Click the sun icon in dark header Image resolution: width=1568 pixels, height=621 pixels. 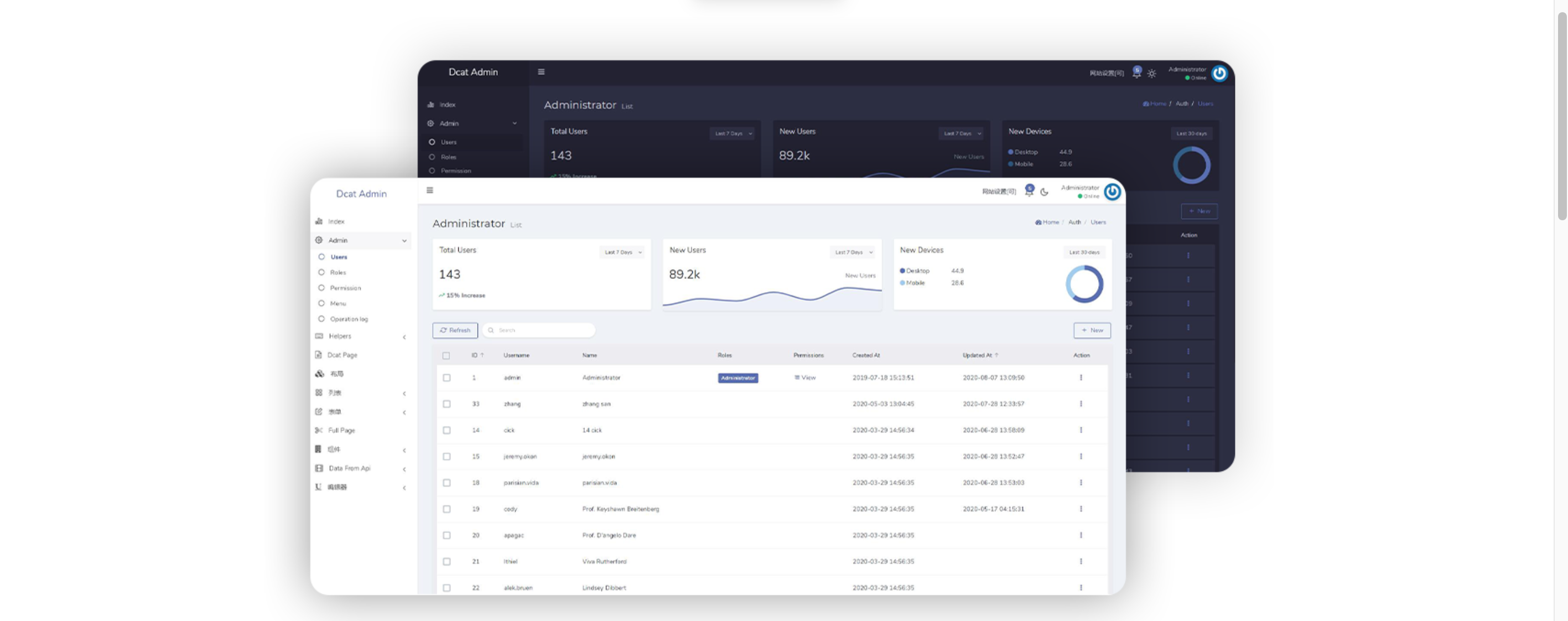[x=1151, y=74]
